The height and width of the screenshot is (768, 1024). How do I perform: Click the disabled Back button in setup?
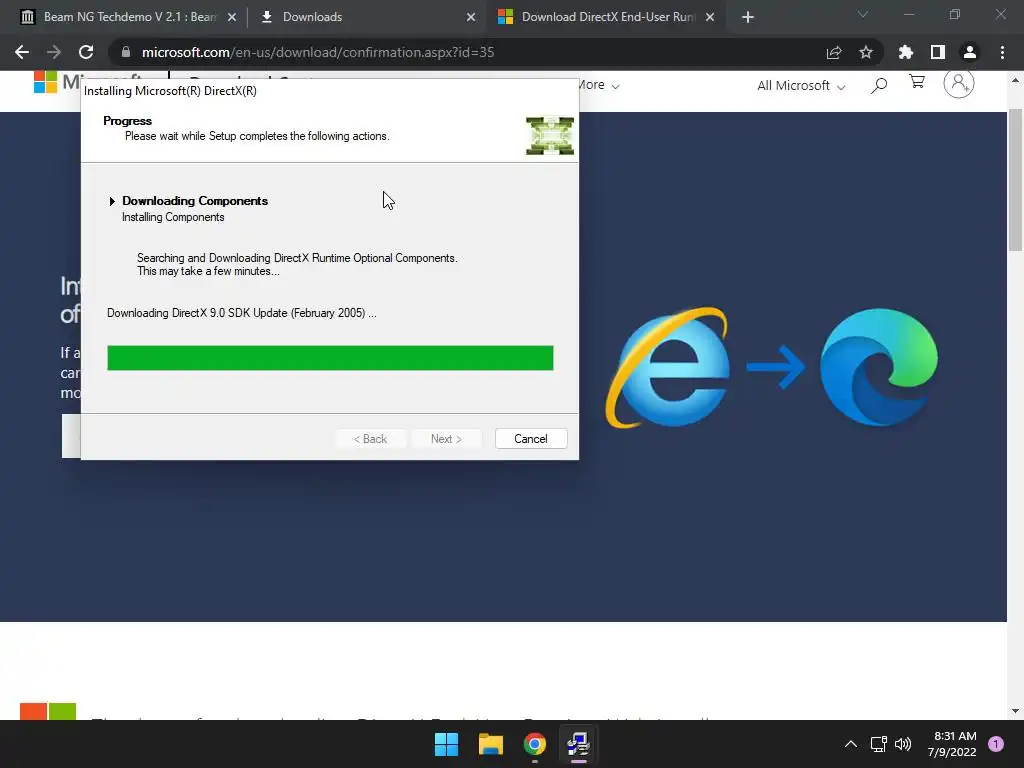370,439
